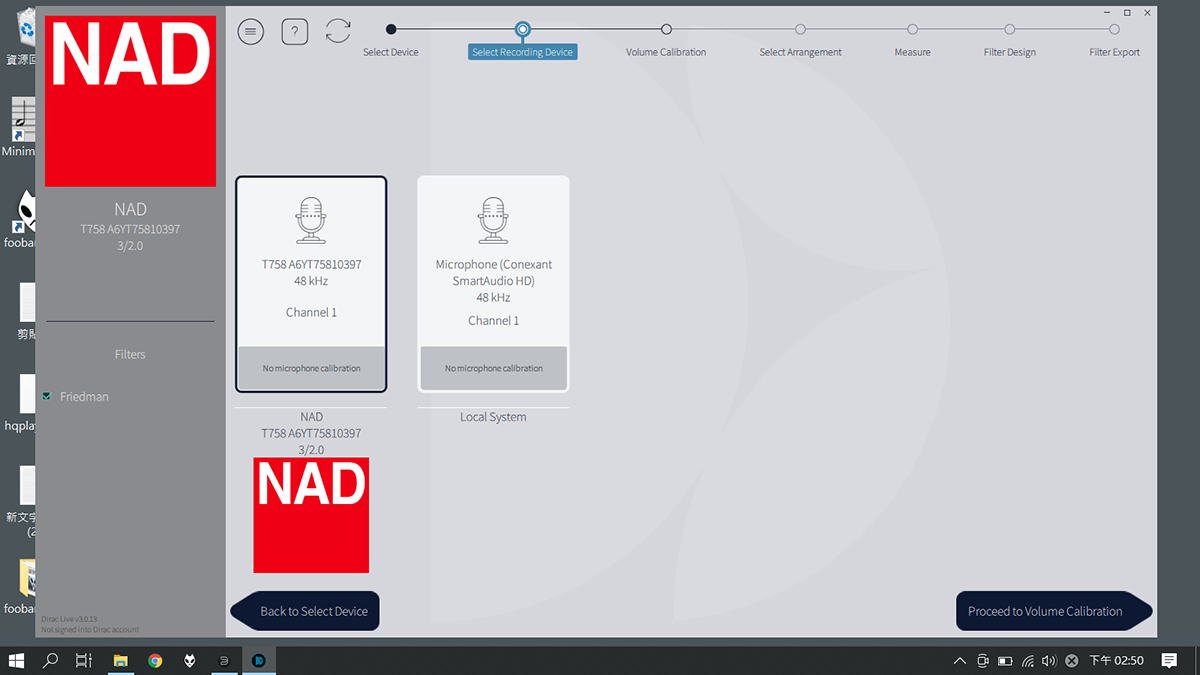This screenshot has width=1200, height=675.
Task: Click the Volume Calibration step circle
Action: (x=667, y=30)
